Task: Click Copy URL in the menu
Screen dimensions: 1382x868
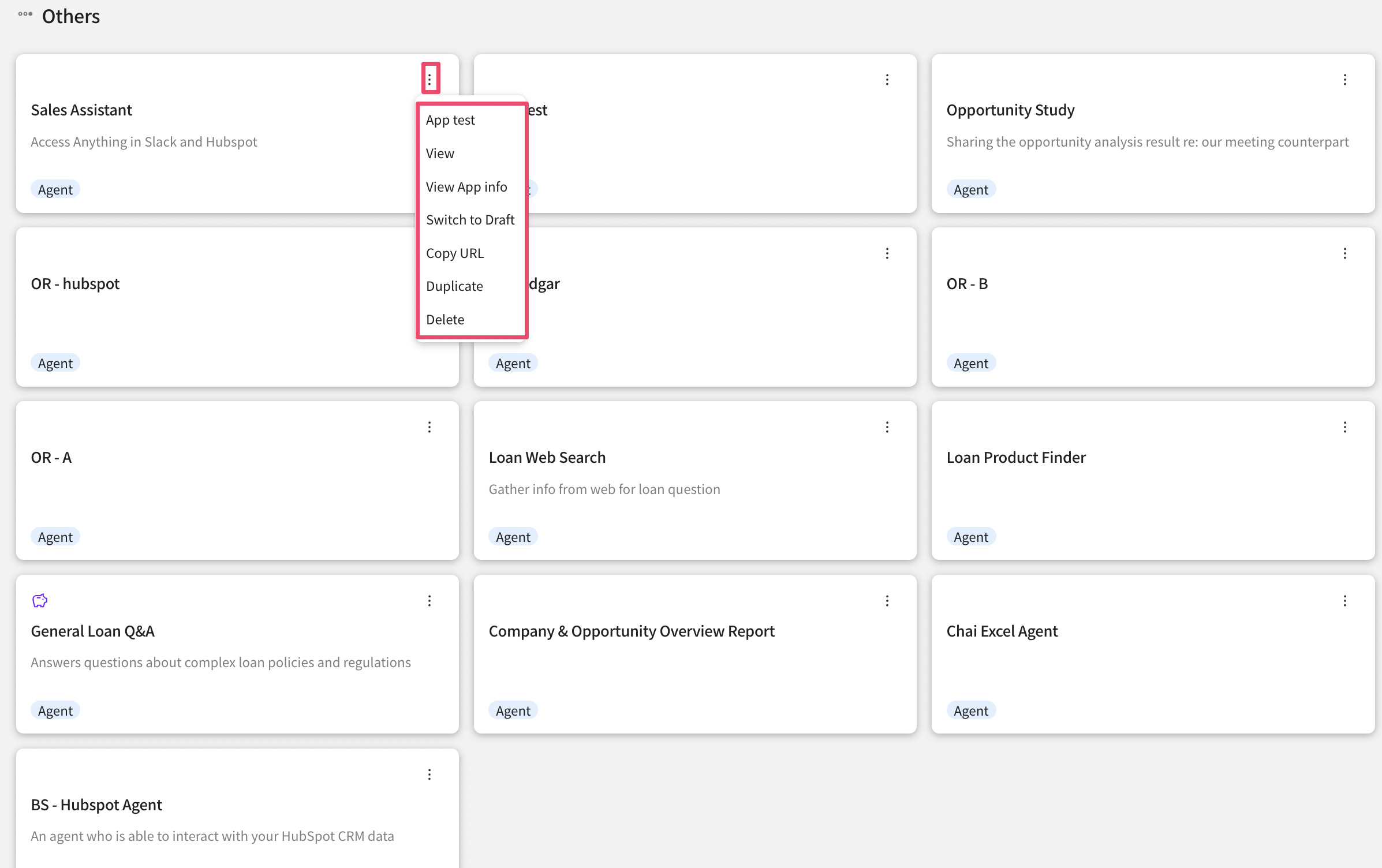Action: (455, 253)
